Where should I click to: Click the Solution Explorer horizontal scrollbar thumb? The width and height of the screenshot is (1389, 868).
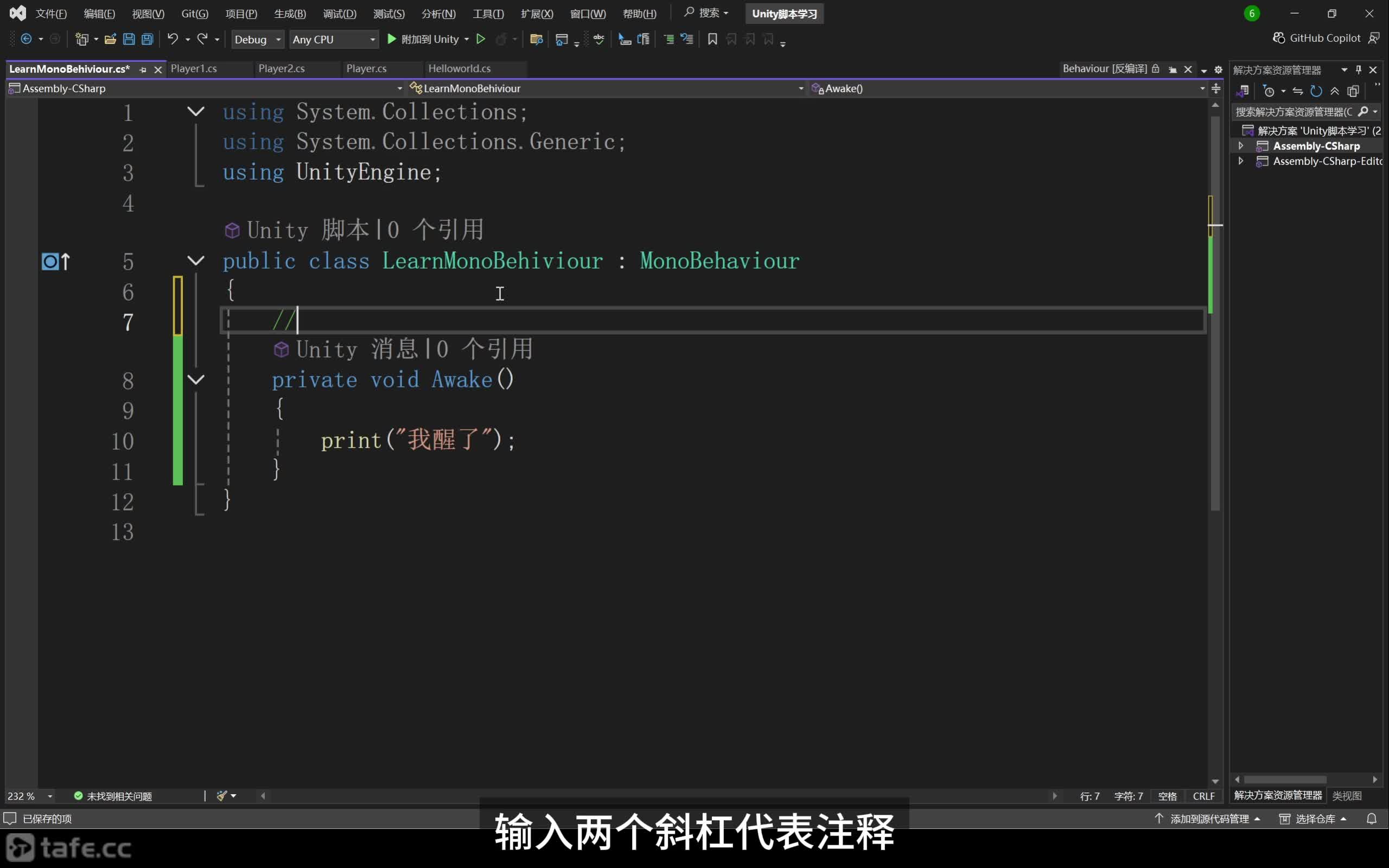tap(1284, 780)
